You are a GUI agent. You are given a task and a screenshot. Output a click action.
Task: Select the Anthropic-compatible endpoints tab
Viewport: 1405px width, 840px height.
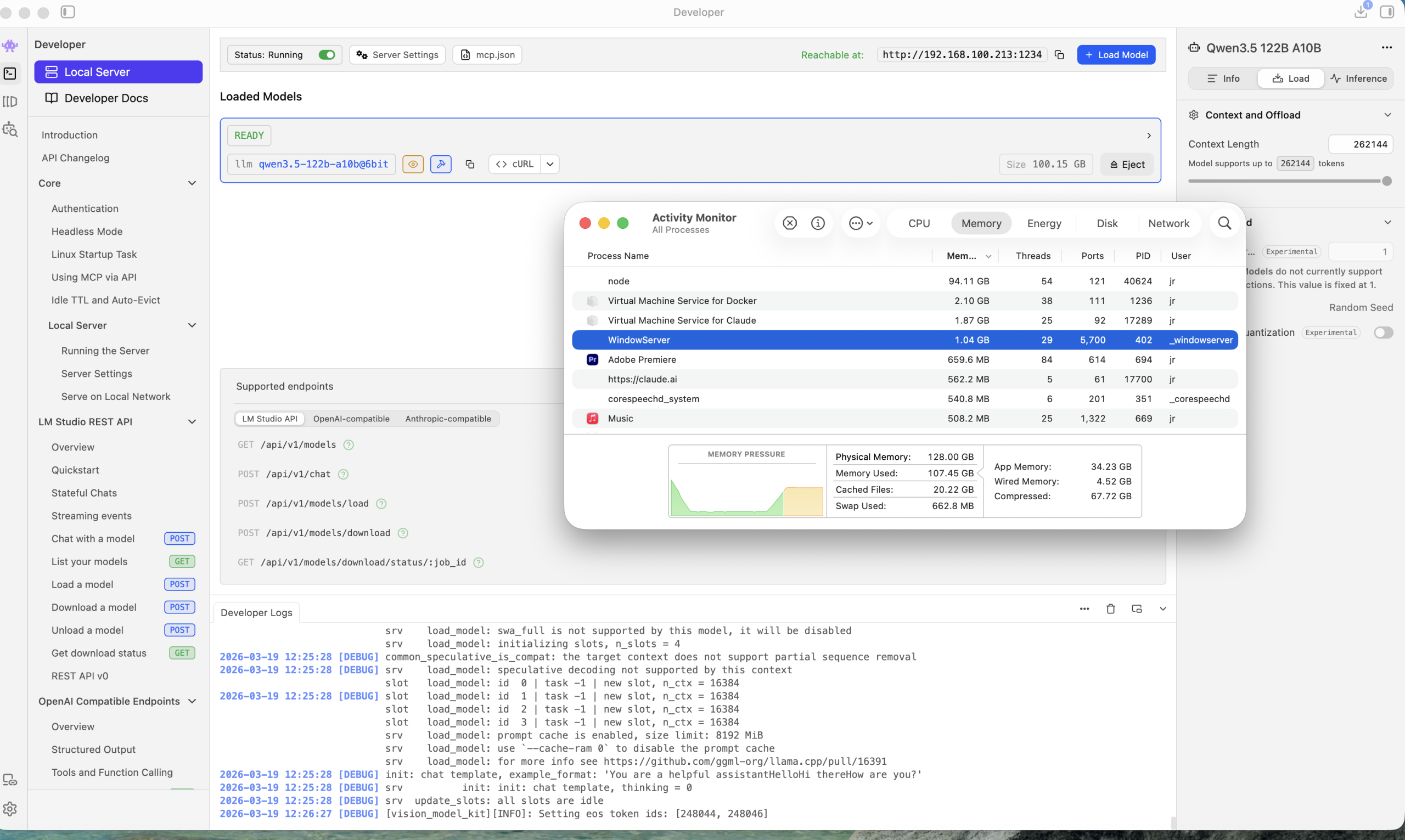(448, 419)
